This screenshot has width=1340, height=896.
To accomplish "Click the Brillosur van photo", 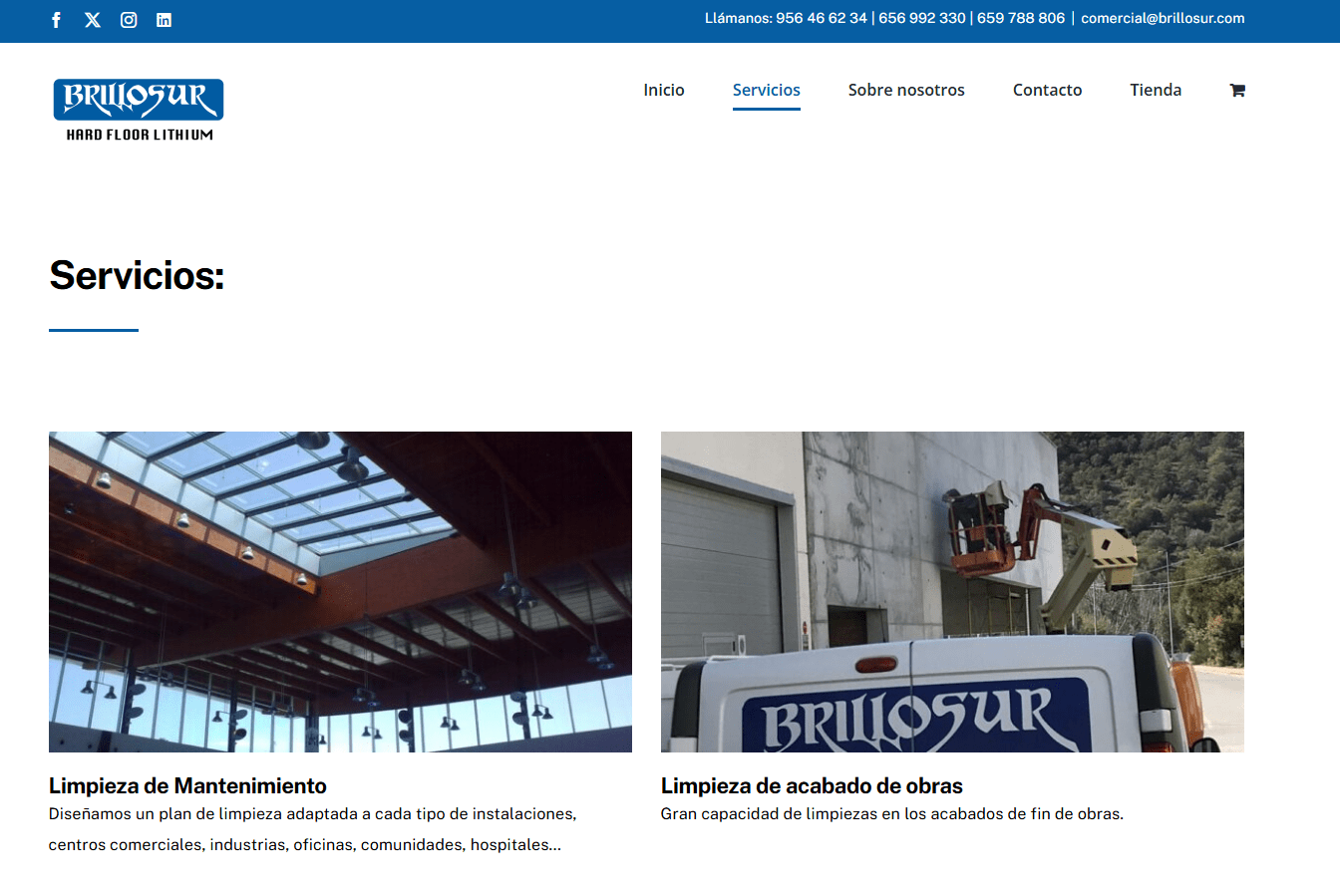I will [951, 591].
